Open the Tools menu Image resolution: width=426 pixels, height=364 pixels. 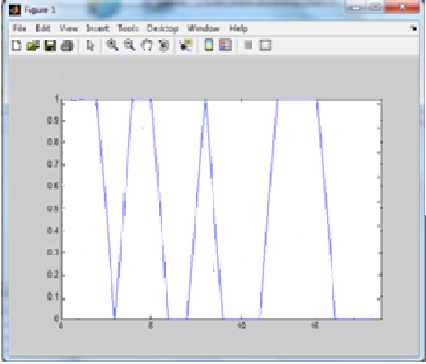[x=128, y=28]
